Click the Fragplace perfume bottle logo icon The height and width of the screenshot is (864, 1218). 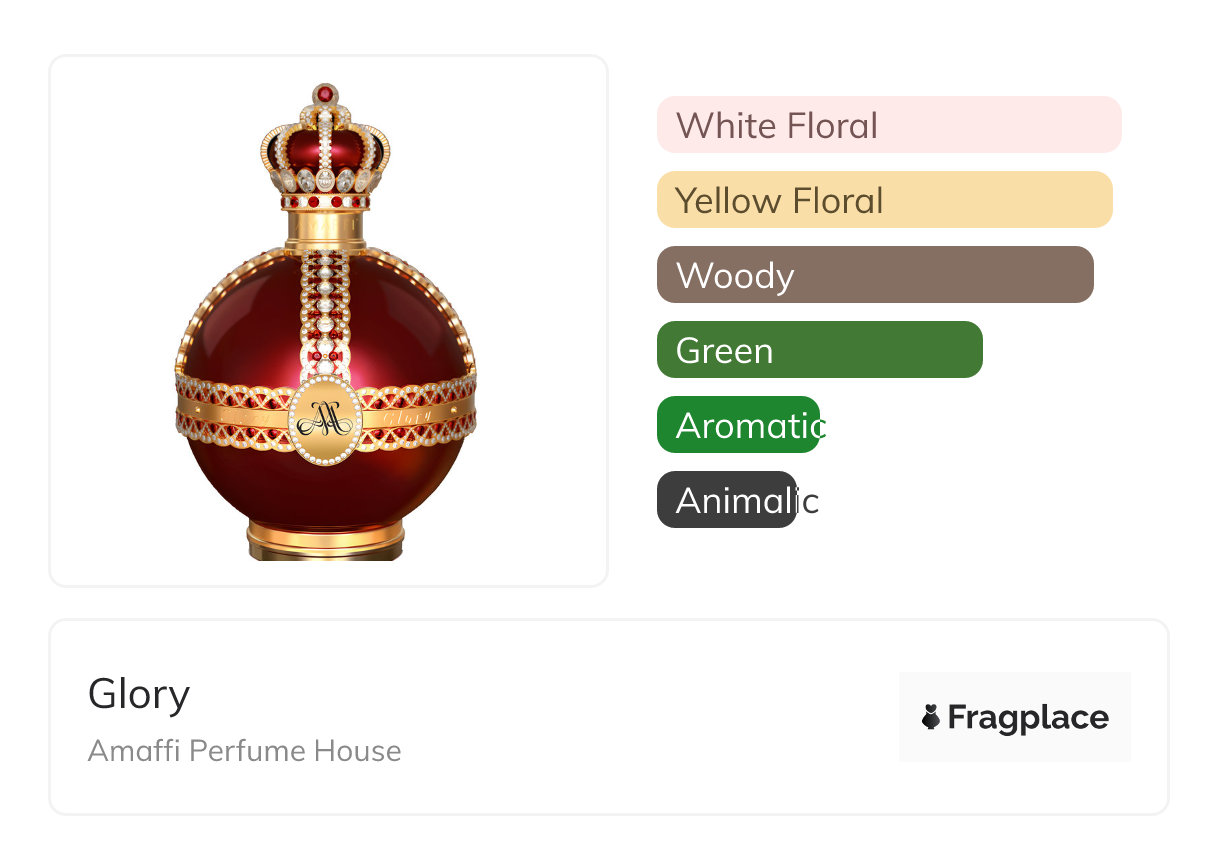[x=931, y=717]
